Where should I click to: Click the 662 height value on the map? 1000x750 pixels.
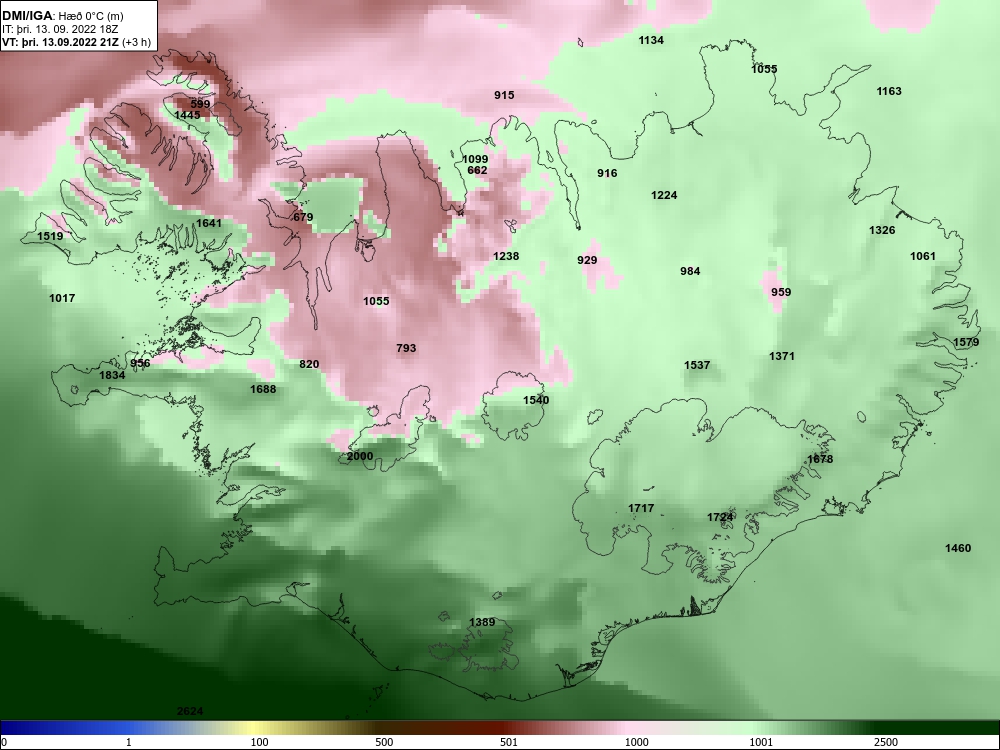[x=477, y=170]
